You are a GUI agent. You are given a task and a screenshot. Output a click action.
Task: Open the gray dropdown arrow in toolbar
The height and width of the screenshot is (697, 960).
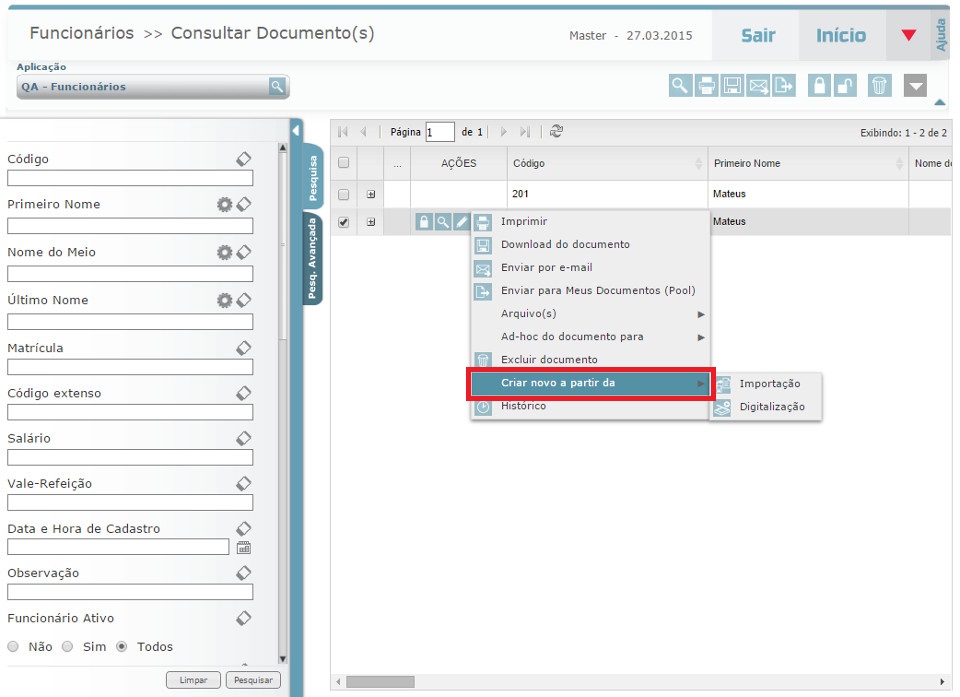915,86
